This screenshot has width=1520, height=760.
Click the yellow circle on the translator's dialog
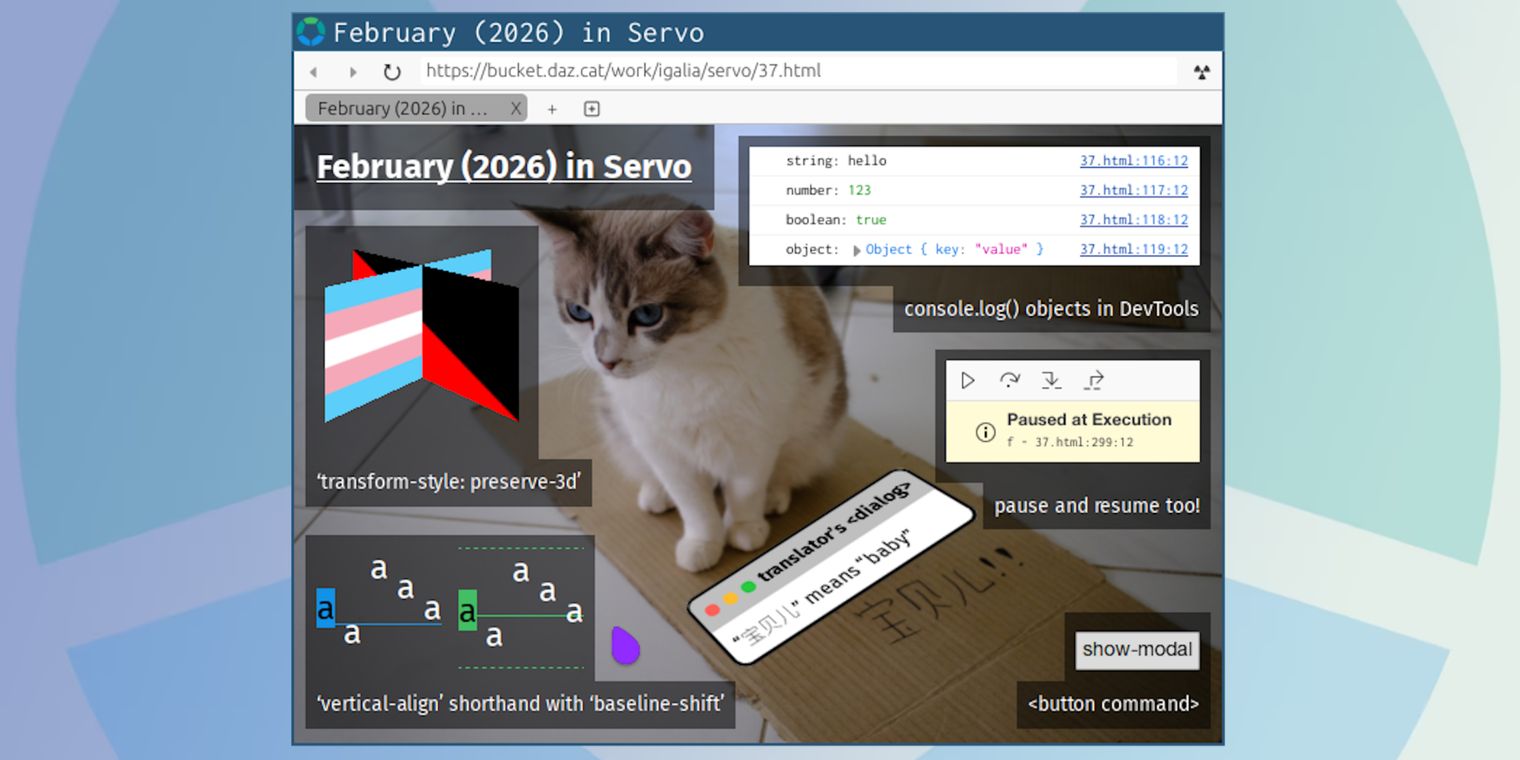pos(729,598)
